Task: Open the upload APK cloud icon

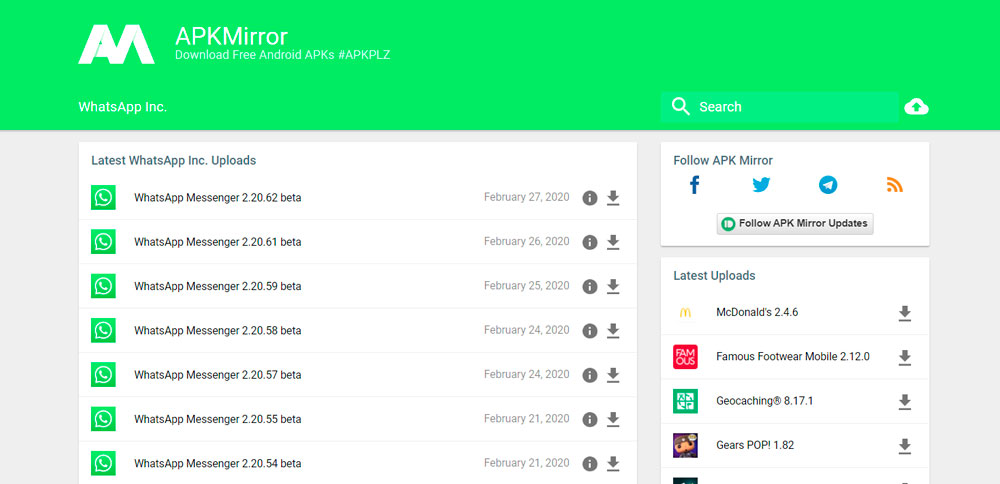Action: pos(916,106)
